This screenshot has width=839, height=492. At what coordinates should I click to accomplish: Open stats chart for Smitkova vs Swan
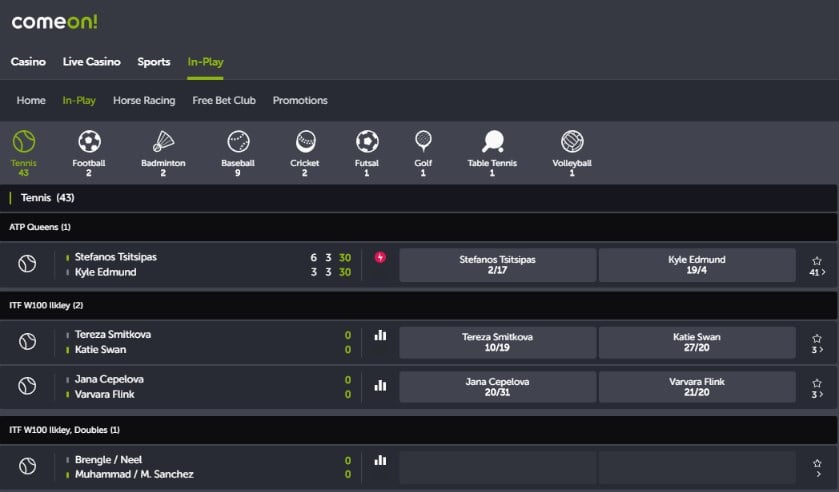click(x=380, y=336)
